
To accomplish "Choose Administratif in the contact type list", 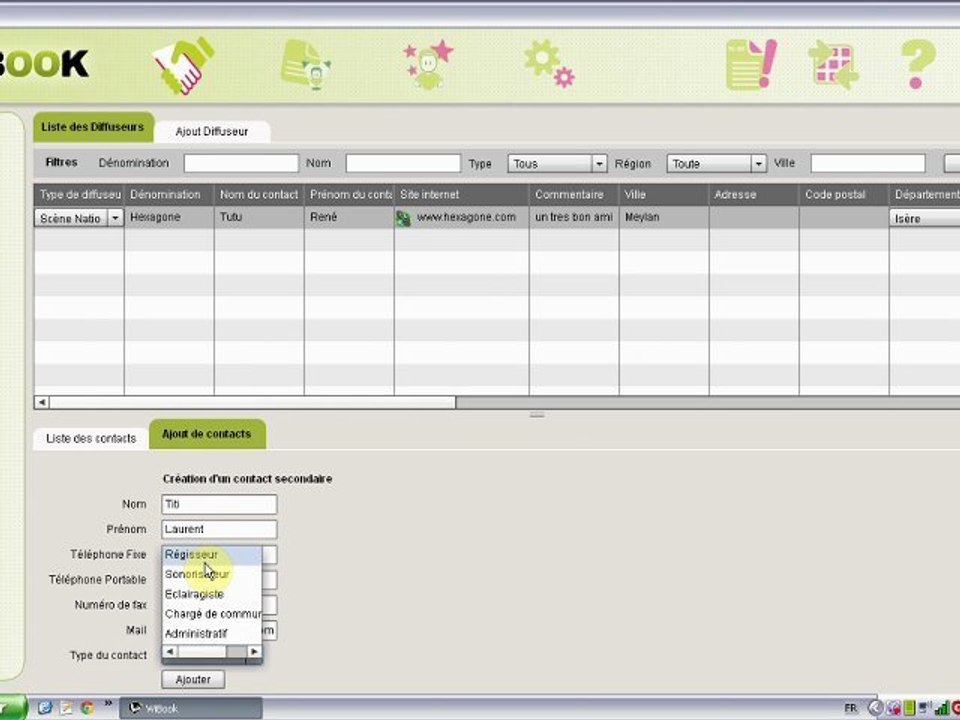I will (x=212, y=634).
